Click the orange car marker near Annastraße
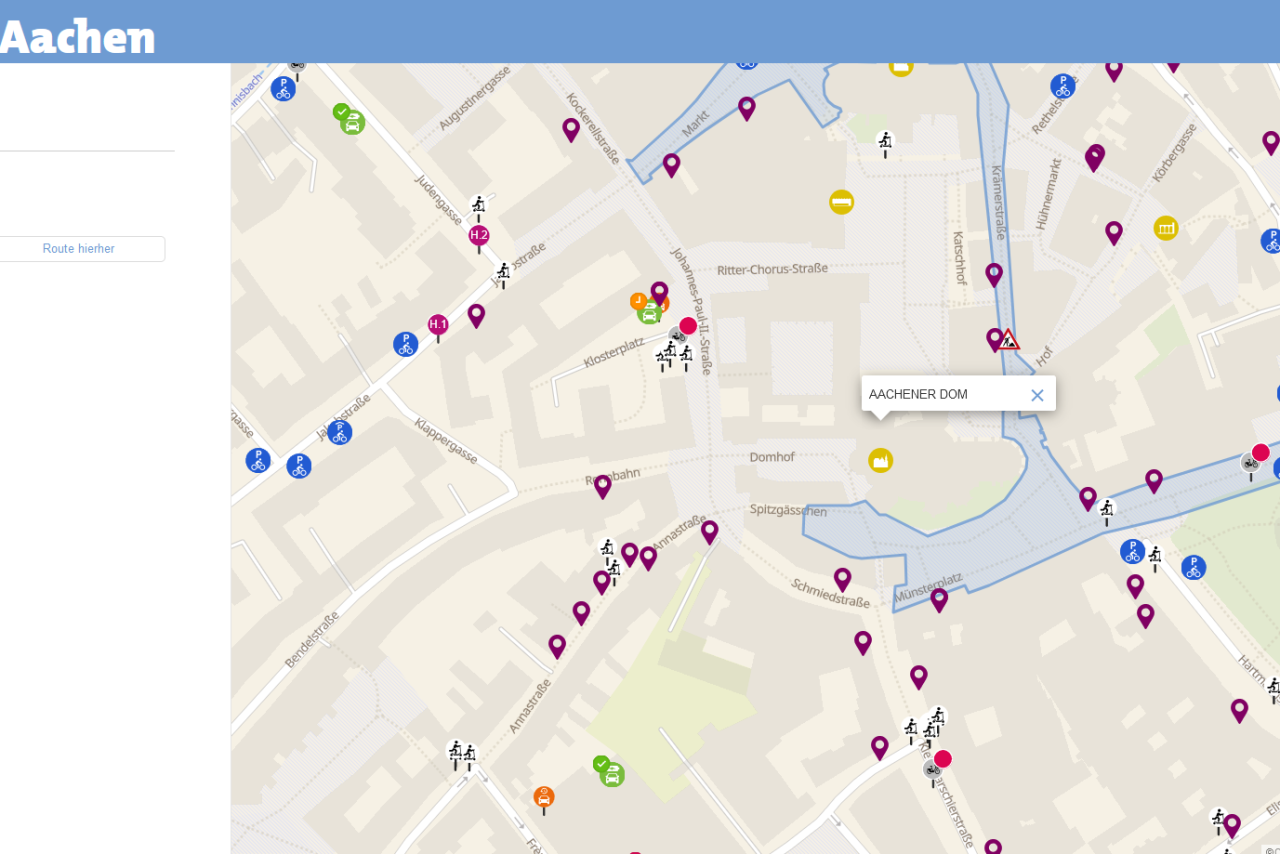This screenshot has height=854, width=1280. pyautogui.click(x=544, y=797)
